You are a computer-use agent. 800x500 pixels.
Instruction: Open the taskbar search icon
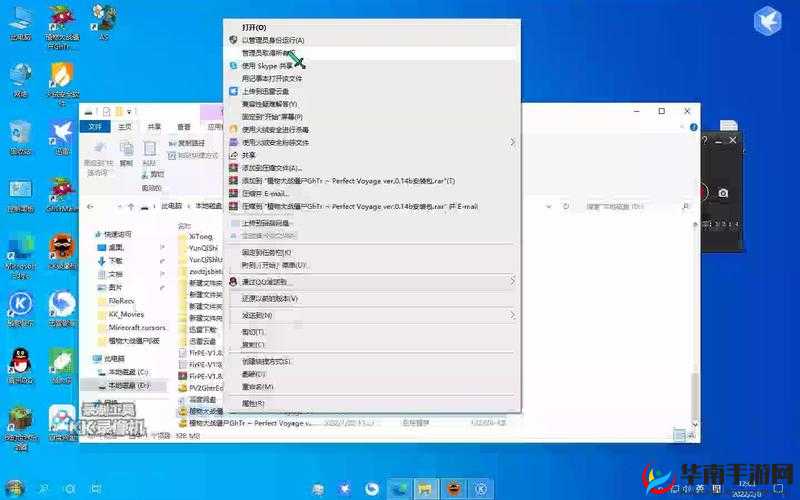click(43, 488)
